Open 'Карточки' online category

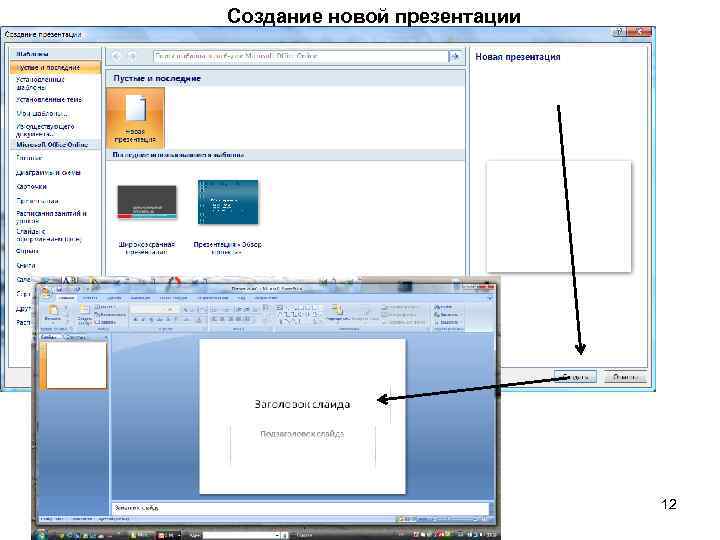tap(32, 187)
